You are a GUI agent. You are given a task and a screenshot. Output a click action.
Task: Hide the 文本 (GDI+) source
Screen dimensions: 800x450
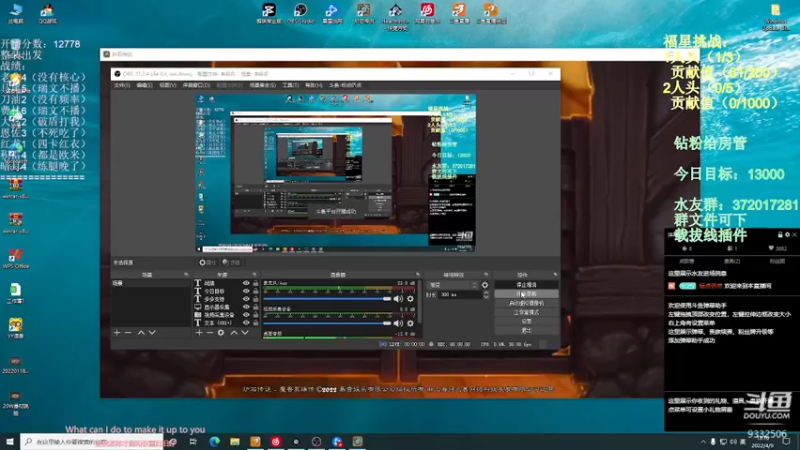click(x=246, y=323)
